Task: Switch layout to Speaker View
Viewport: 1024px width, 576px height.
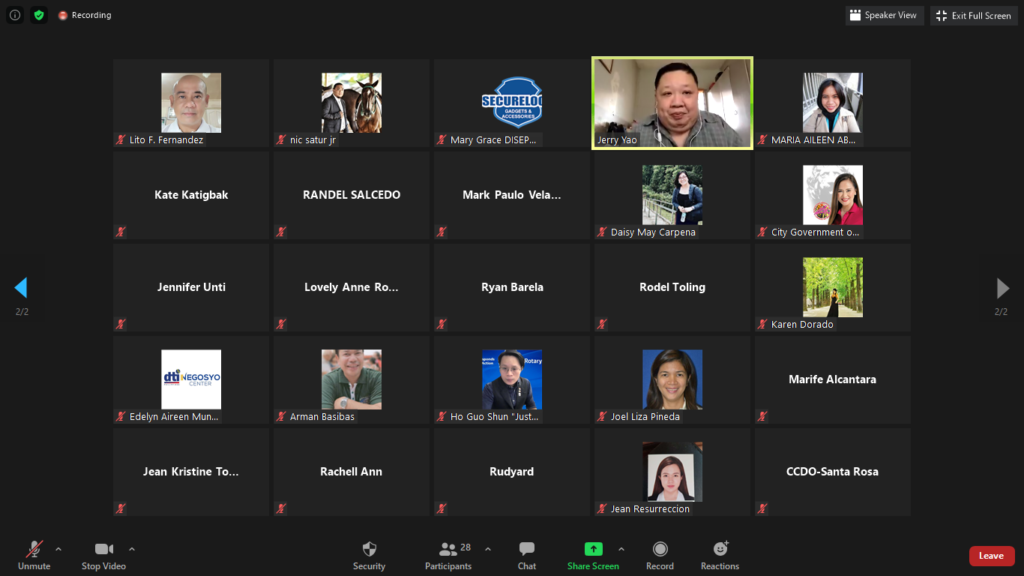Action: [883, 15]
